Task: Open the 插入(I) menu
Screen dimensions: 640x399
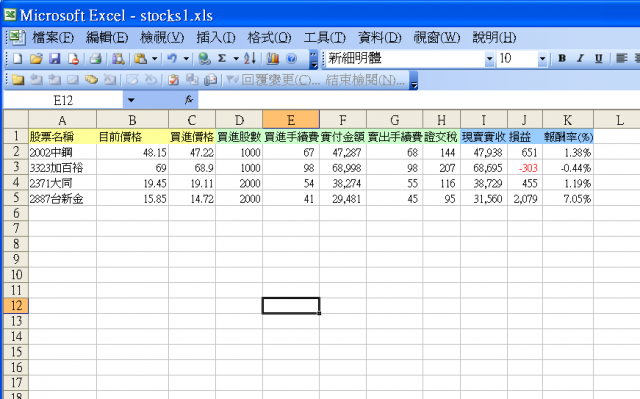Action: [216, 38]
